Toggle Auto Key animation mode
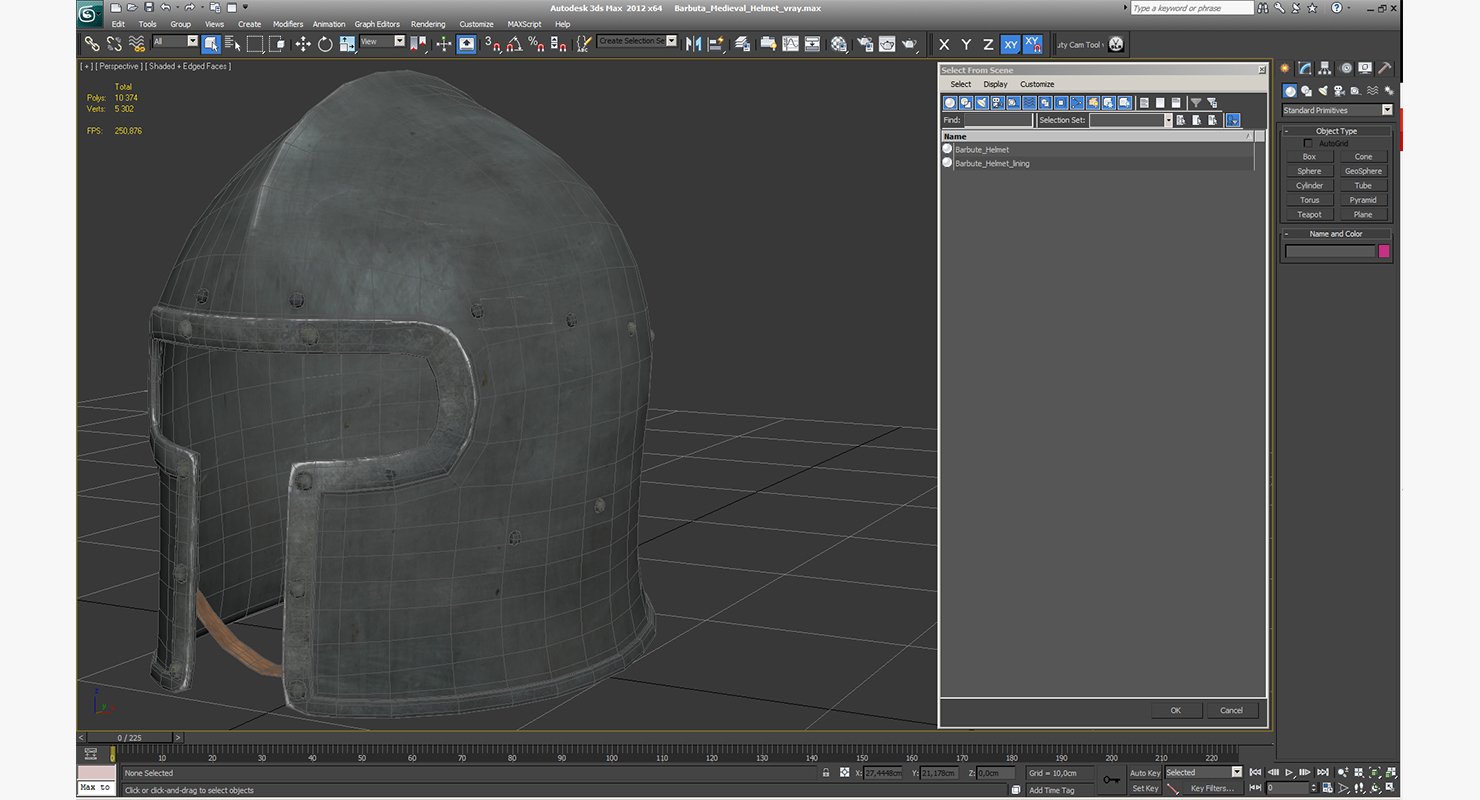Viewport: 1480px width, 800px height. (x=1144, y=773)
